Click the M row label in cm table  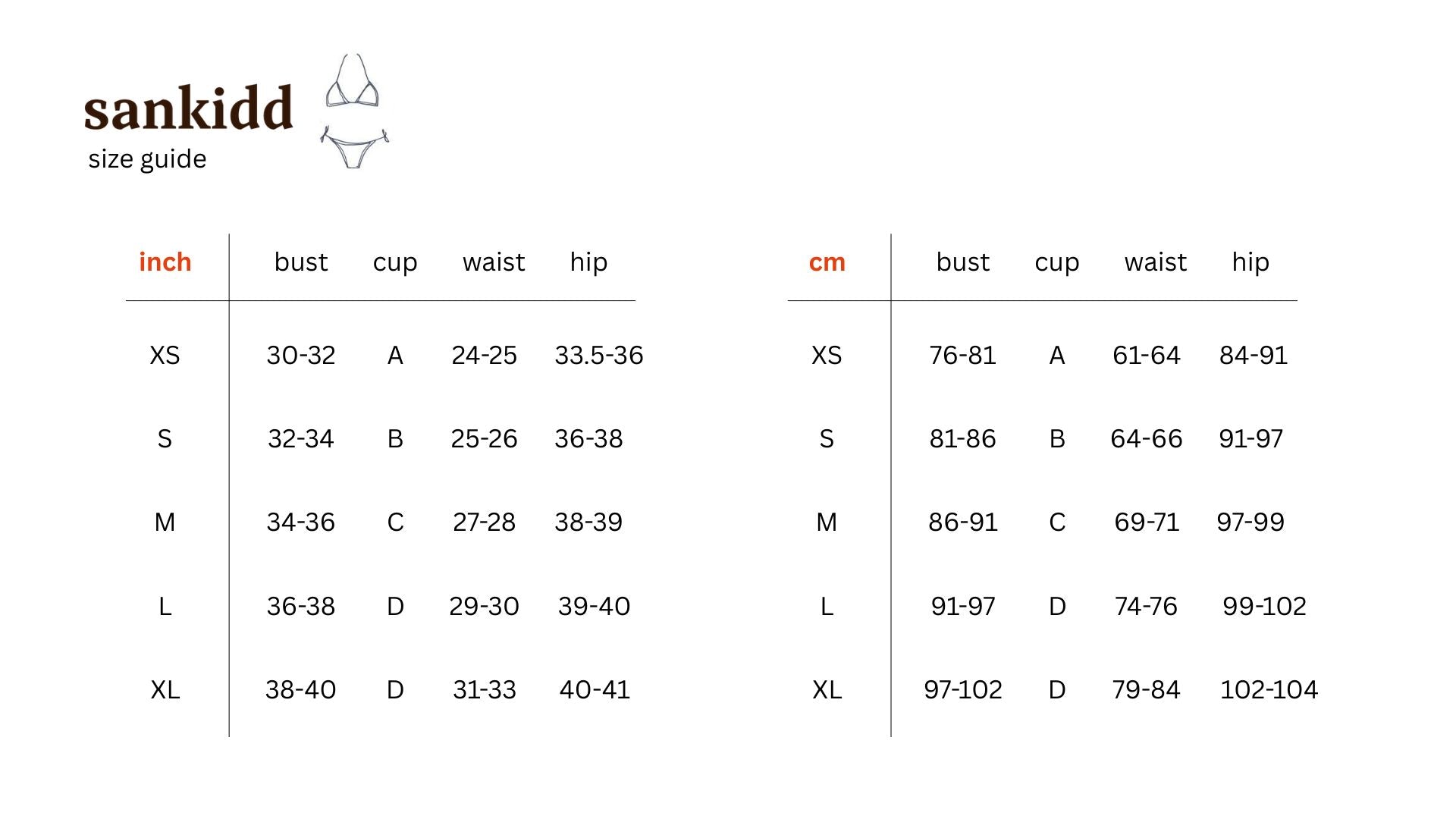point(827,522)
